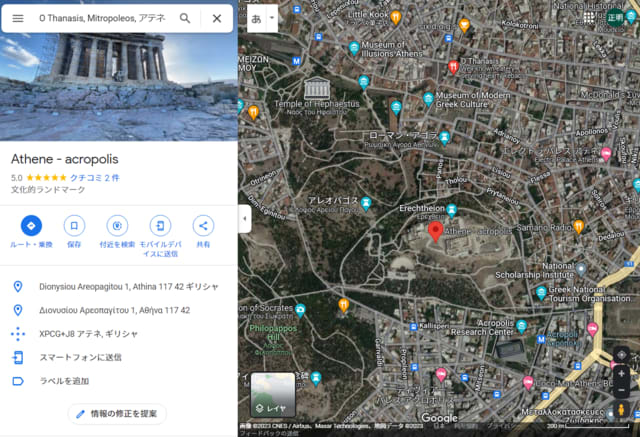
Task: Click the share (共有) icon
Action: point(203,225)
